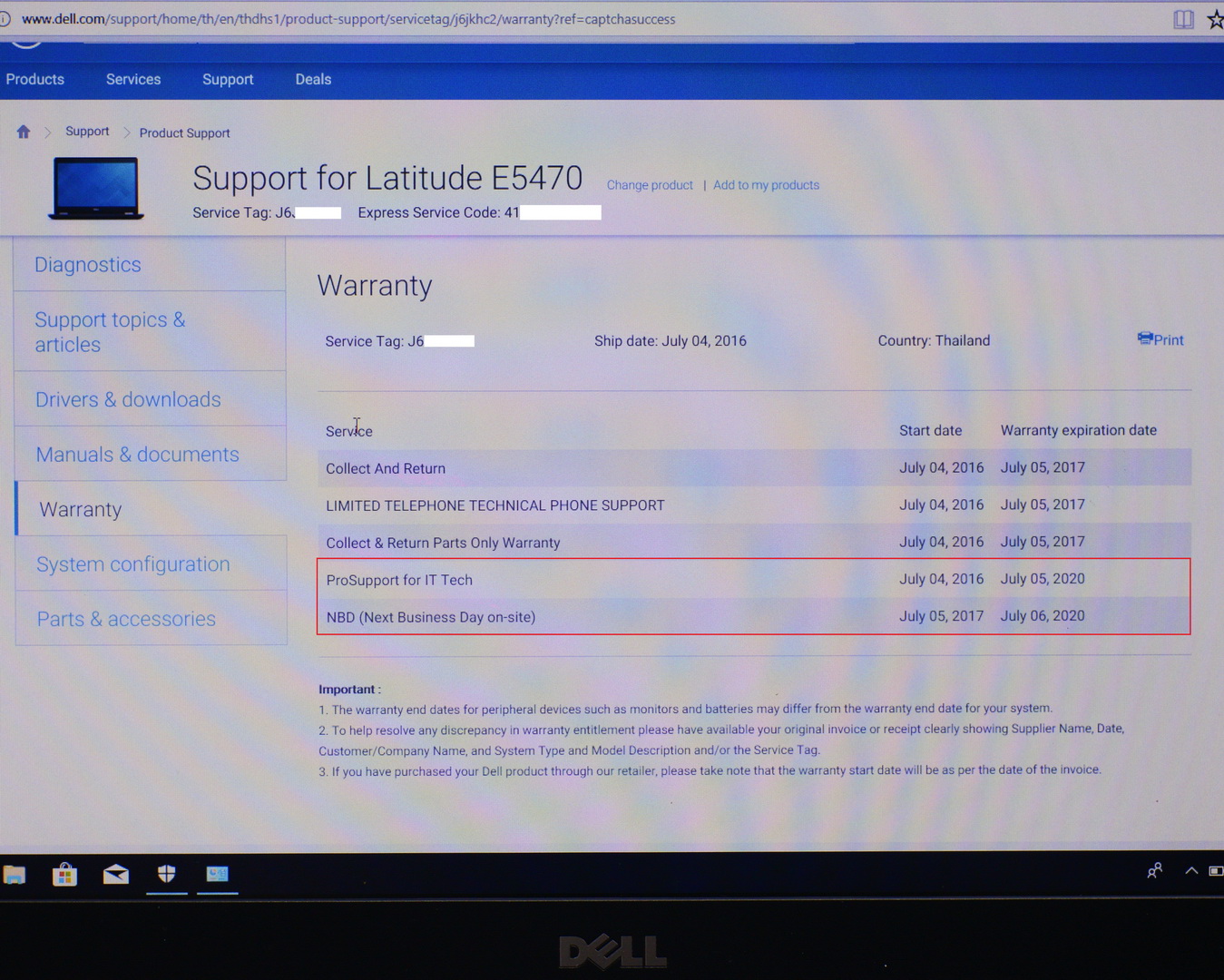Click Warranty expiration date column header
The height and width of the screenshot is (980, 1224).
pos(1079,430)
